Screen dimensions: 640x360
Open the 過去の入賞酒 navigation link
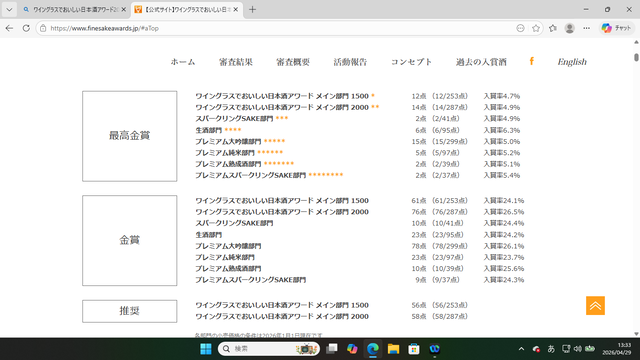point(481,62)
